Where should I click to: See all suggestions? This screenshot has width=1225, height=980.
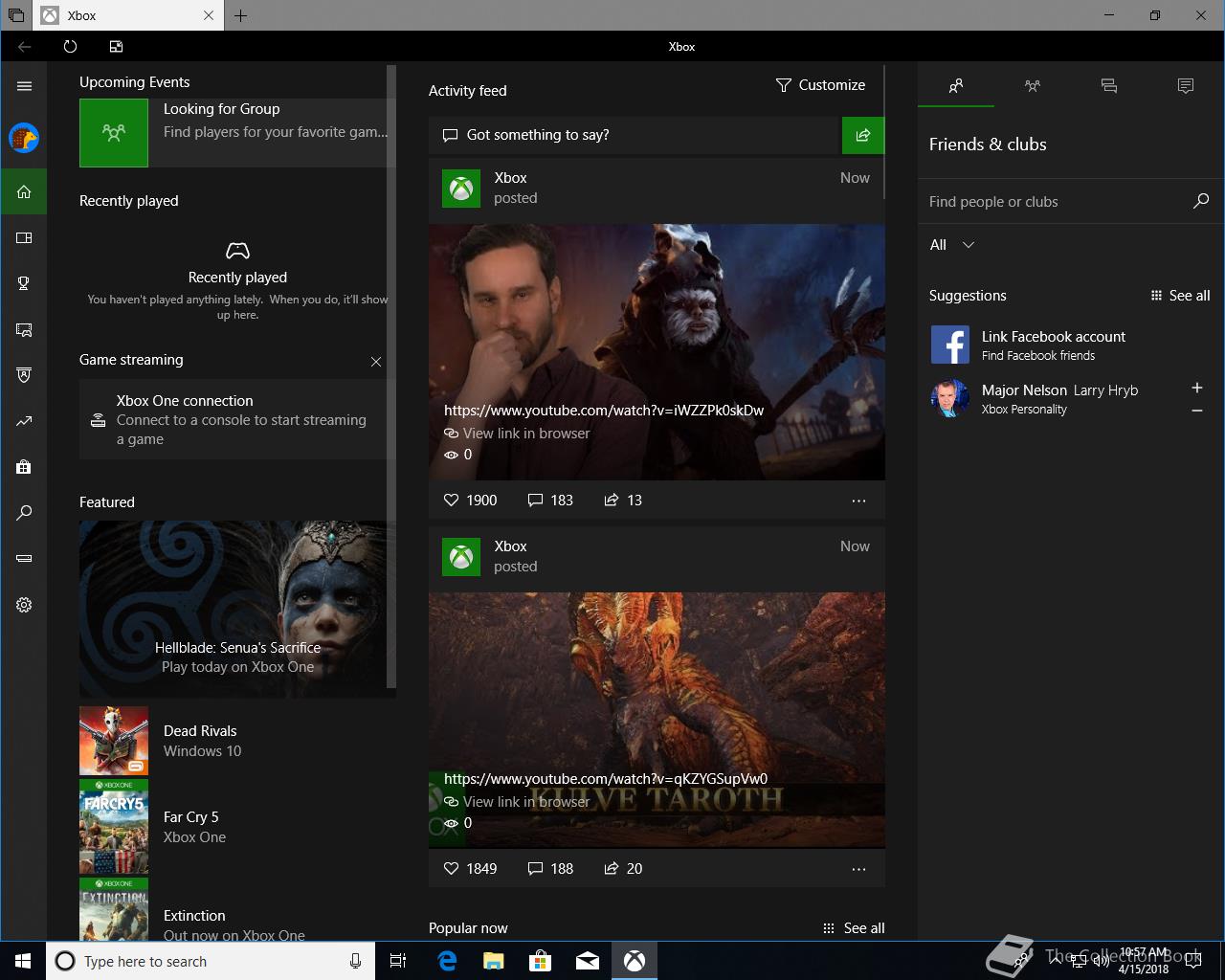coord(1180,296)
